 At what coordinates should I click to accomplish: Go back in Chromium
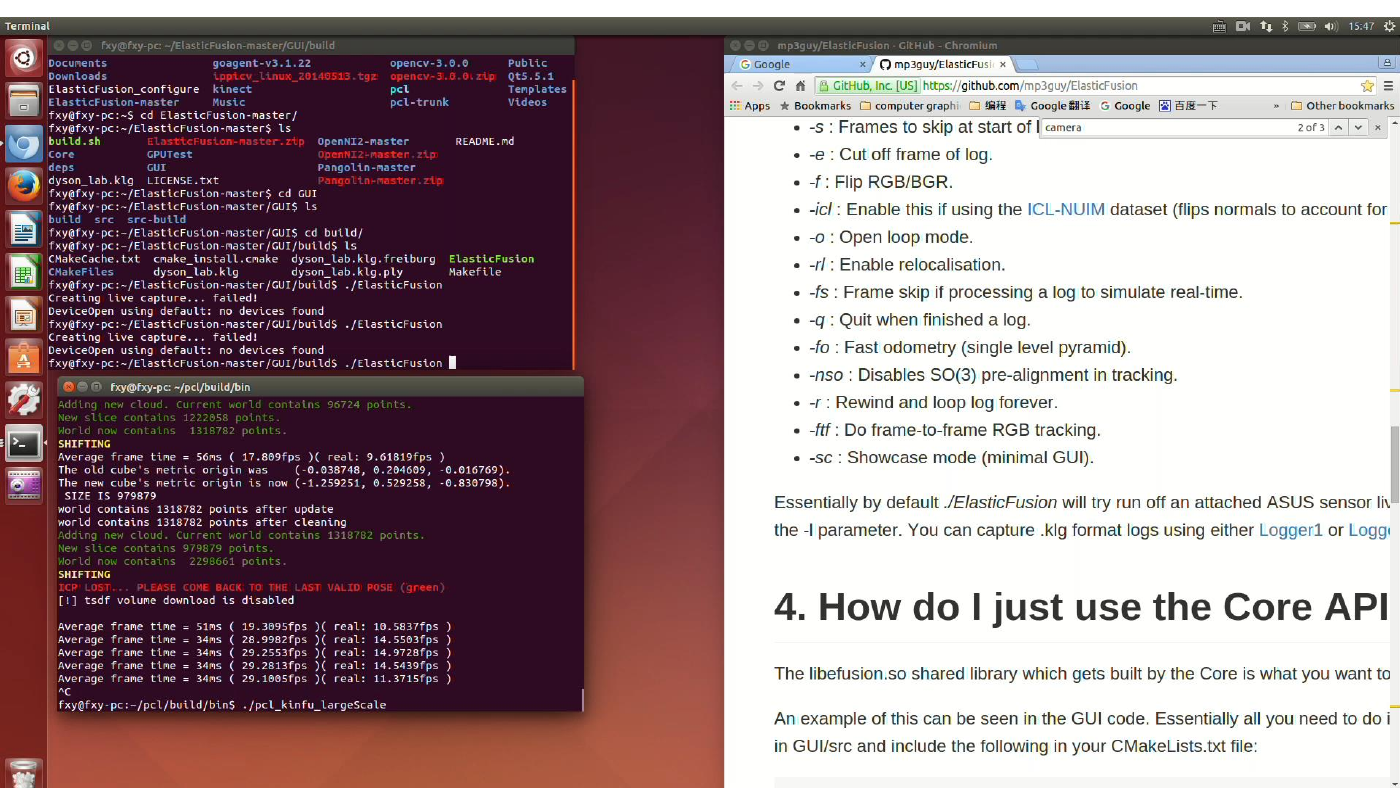738,86
